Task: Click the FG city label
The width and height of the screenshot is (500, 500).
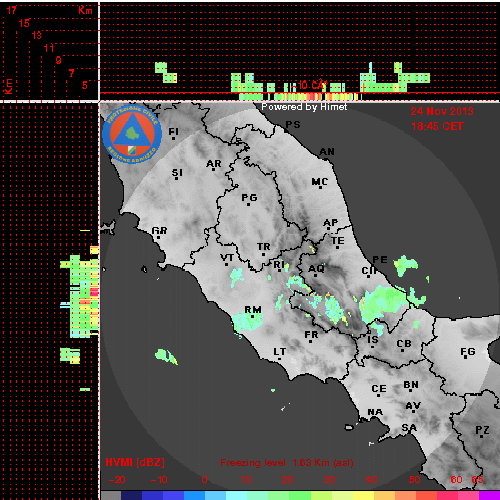Action: click(x=468, y=351)
